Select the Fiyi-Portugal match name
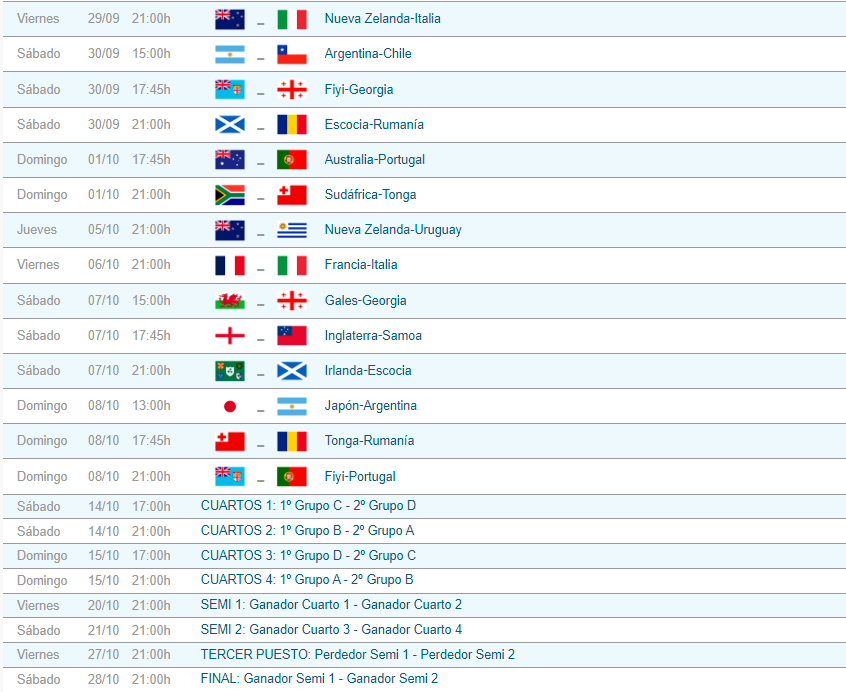The image size is (846, 692). (x=360, y=477)
